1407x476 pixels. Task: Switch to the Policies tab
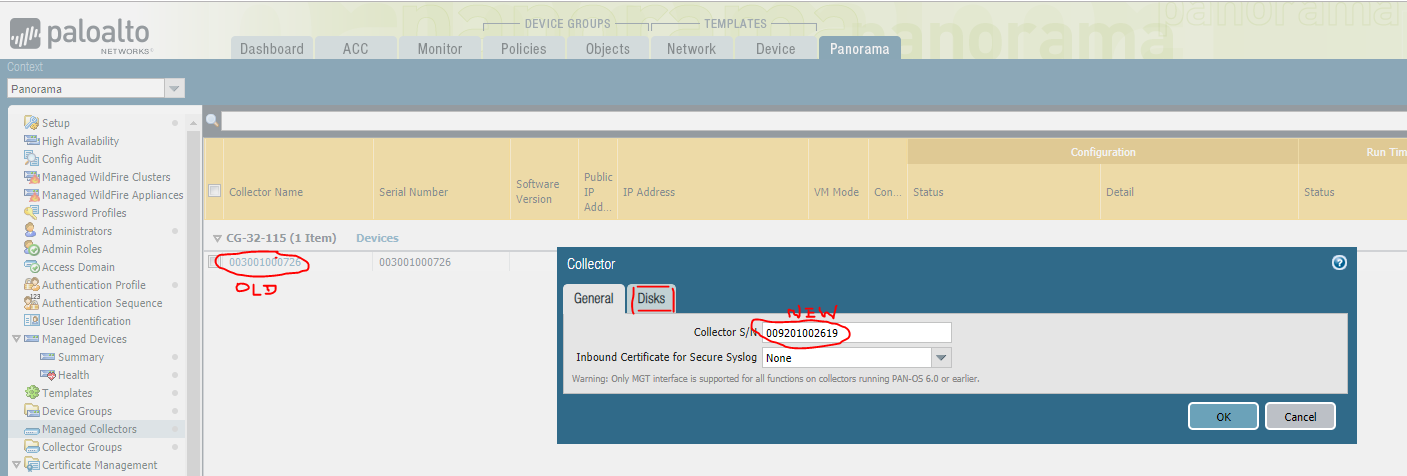click(524, 48)
